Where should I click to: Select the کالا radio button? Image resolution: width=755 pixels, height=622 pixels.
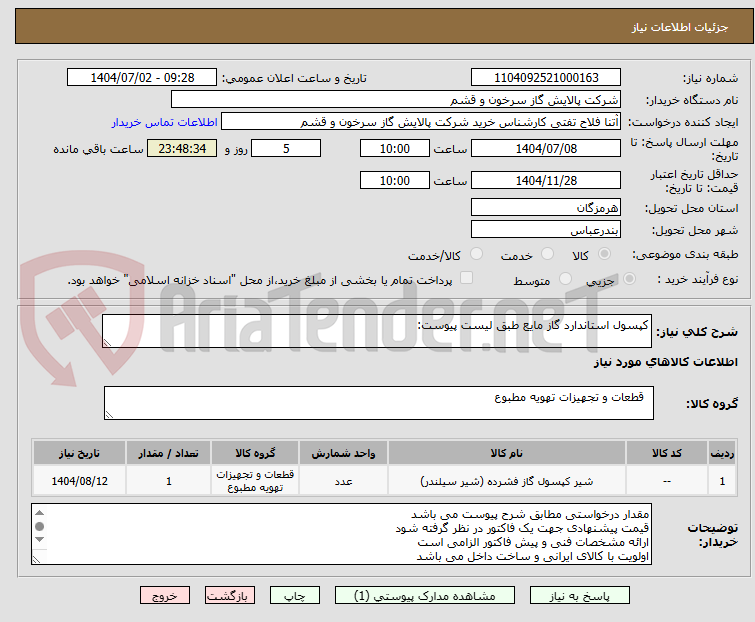click(x=604, y=254)
